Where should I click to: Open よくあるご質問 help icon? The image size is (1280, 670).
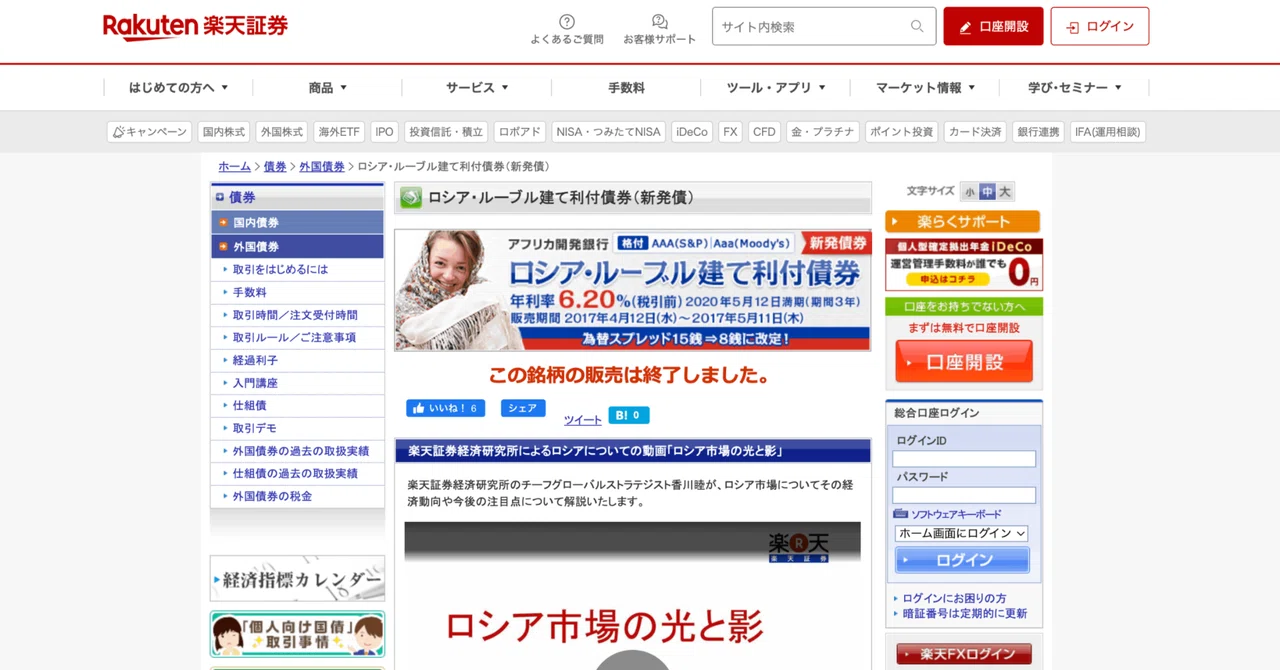tap(567, 29)
